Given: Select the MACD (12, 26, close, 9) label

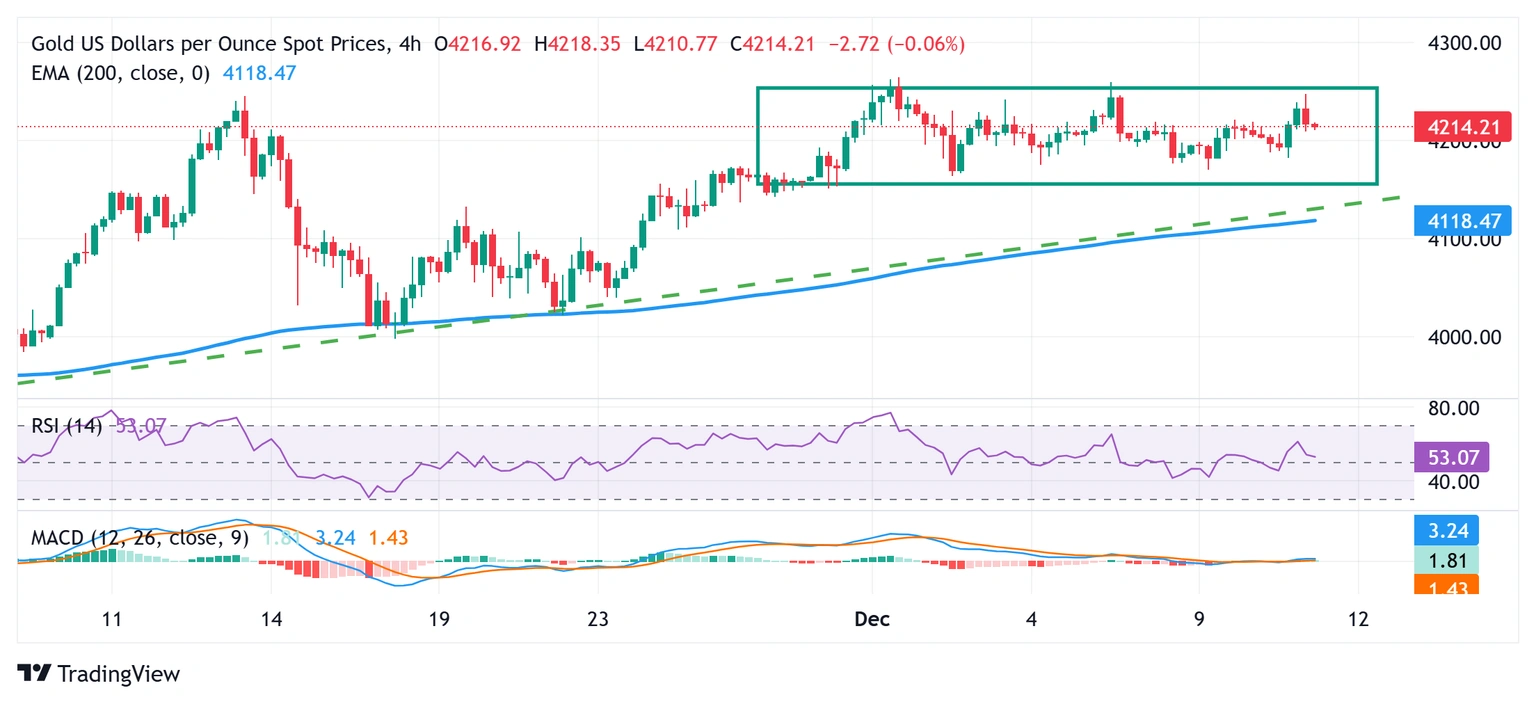Looking at the screenshot, I should [139, 538].
